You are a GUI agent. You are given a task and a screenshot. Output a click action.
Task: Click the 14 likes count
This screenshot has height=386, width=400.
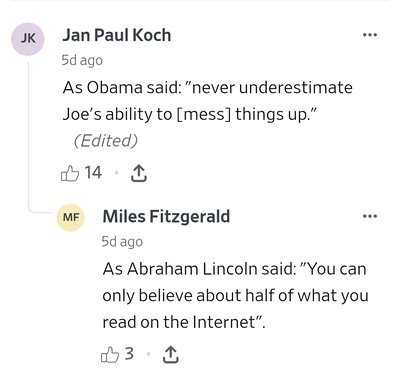93,173
